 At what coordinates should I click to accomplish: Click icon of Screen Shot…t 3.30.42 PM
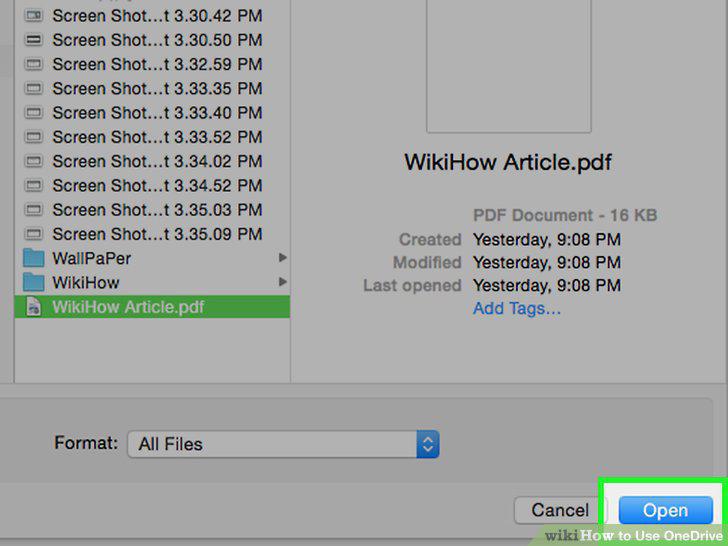pos(33,15)
